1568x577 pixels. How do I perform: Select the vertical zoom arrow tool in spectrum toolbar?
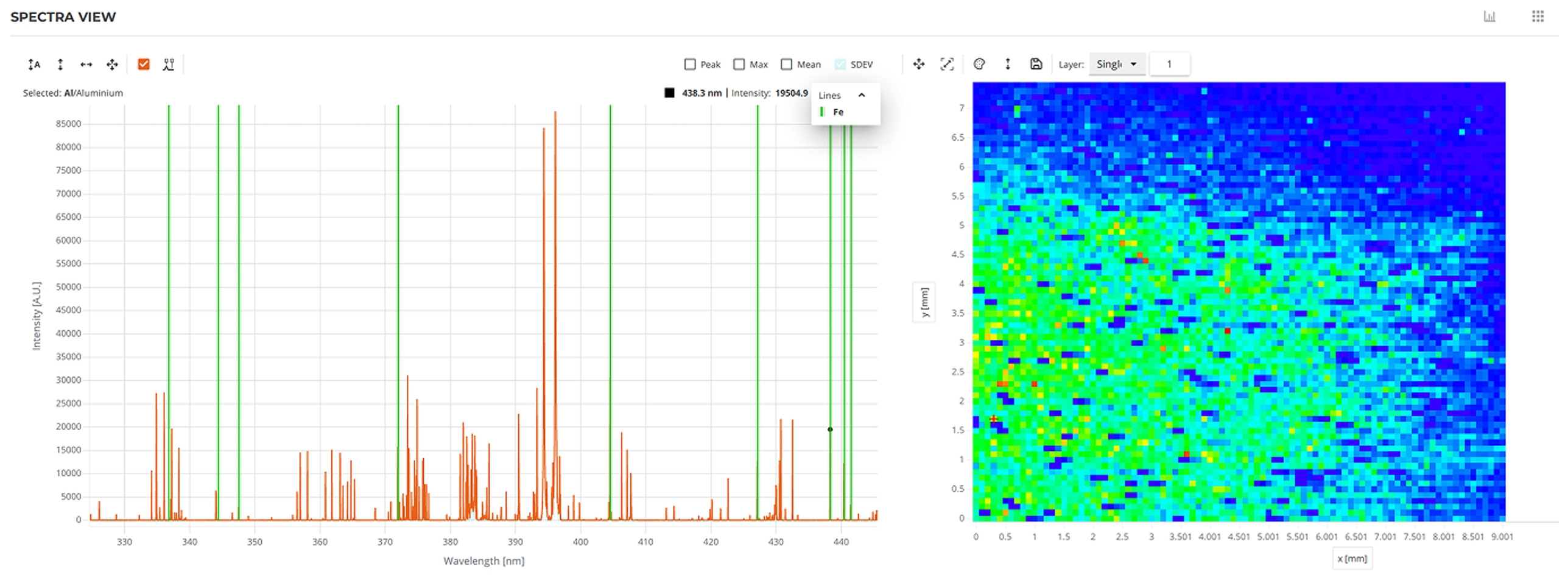click(x=60, y=65)
